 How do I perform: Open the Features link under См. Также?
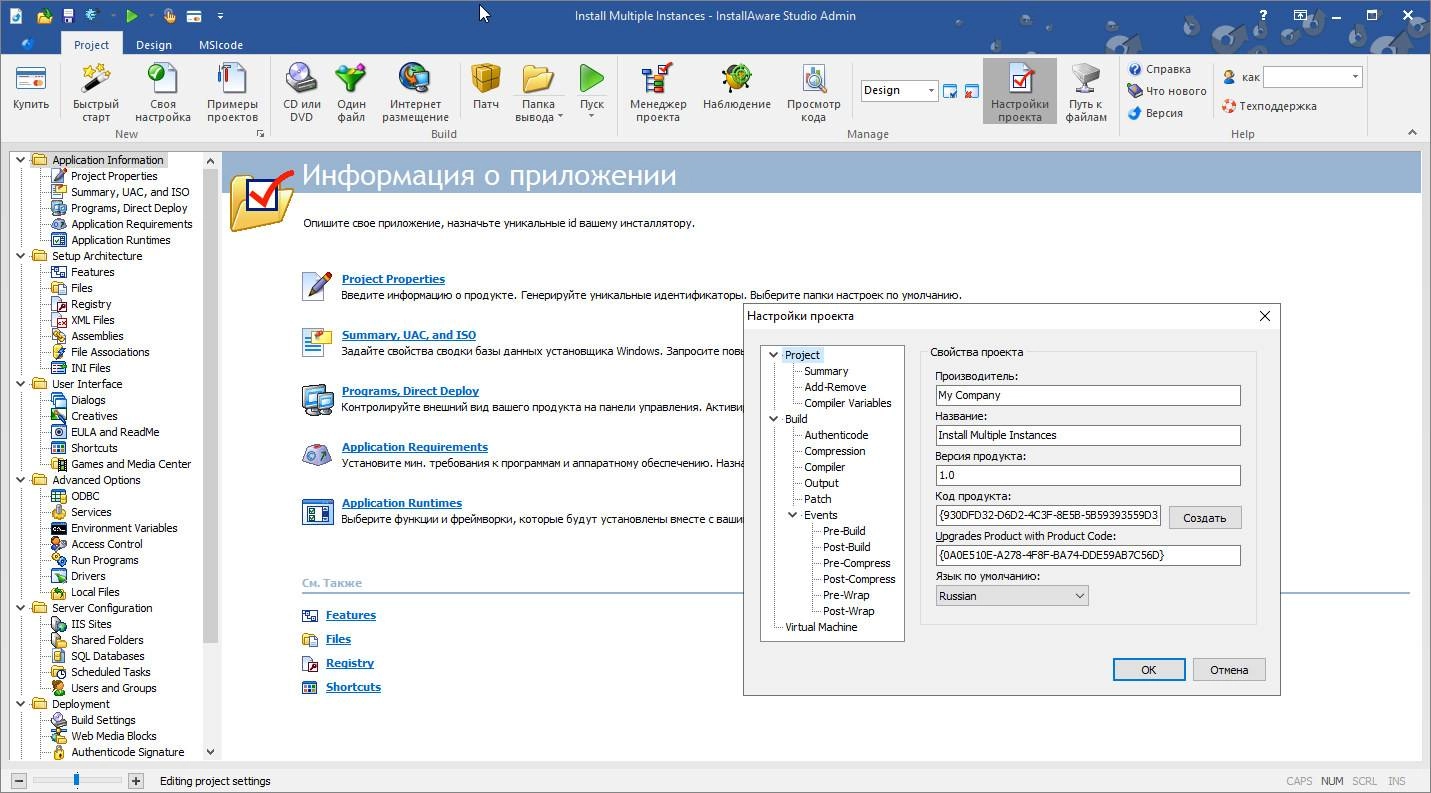pos(351,615)
